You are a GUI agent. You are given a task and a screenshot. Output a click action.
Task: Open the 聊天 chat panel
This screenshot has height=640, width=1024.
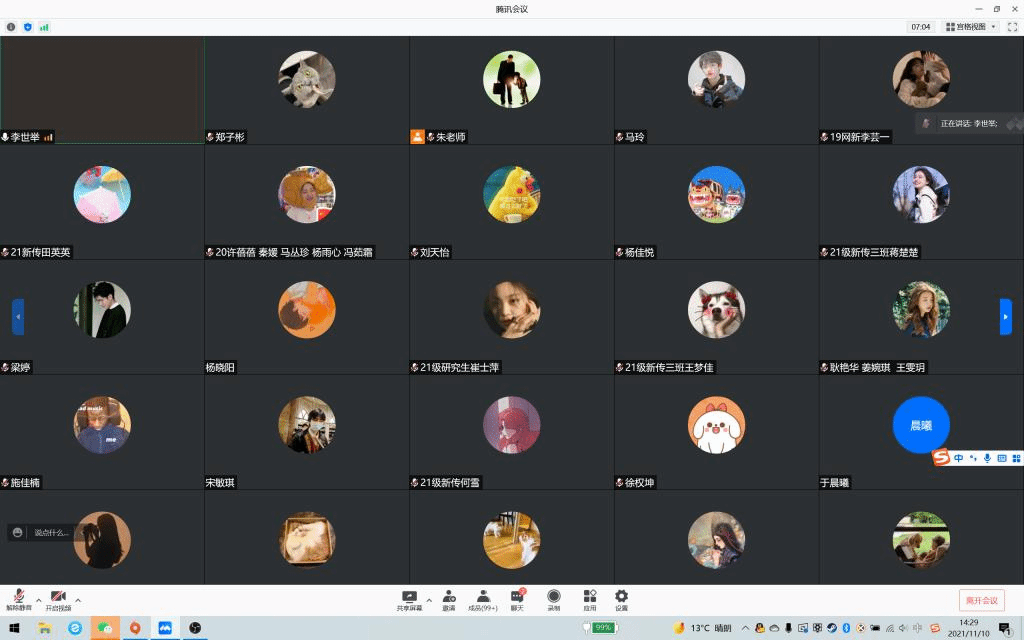tap(517, 598)
